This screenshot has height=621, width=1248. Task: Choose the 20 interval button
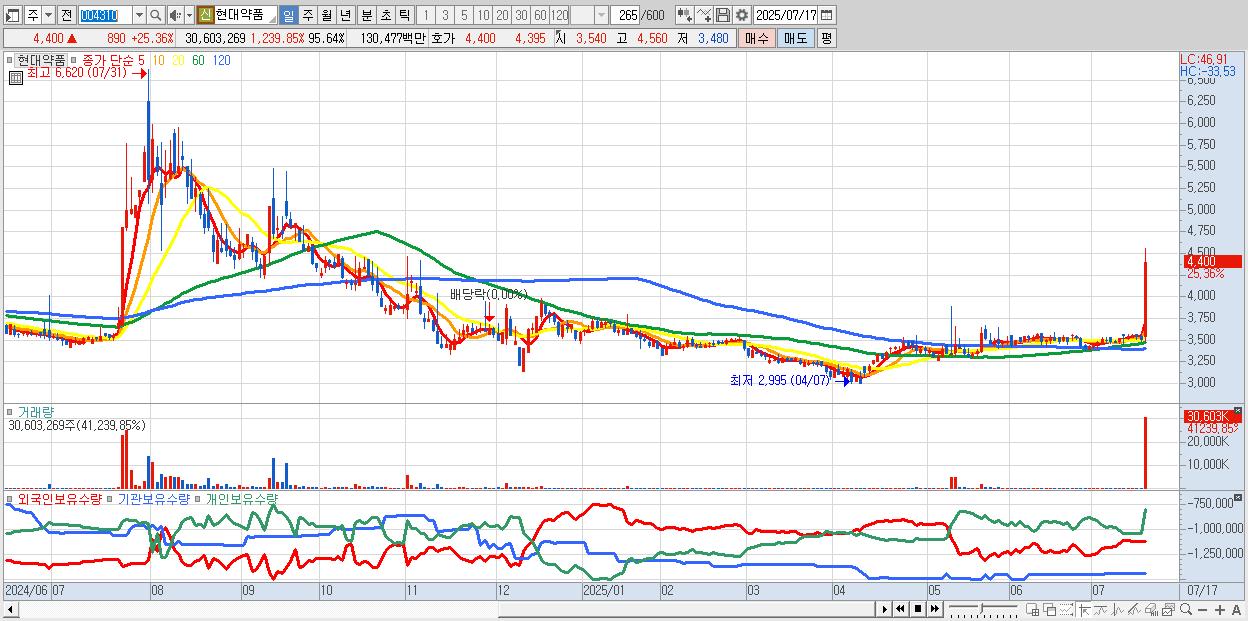(x=502, y=15)
